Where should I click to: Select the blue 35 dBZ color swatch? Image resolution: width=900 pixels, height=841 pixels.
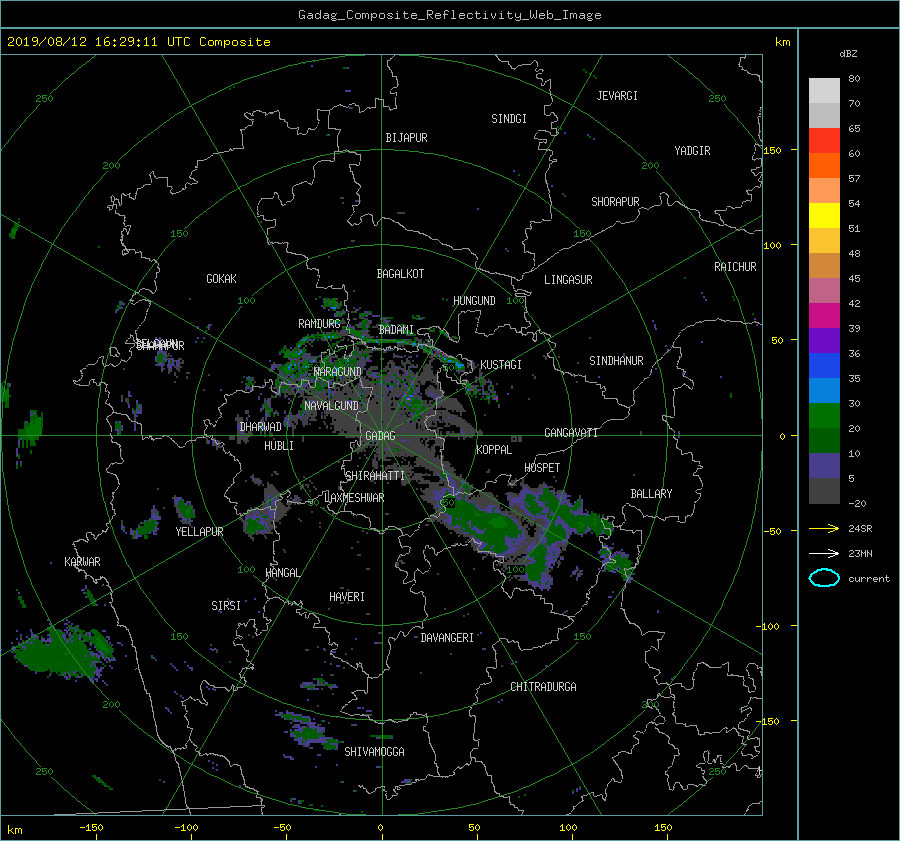tap(824, 366)
